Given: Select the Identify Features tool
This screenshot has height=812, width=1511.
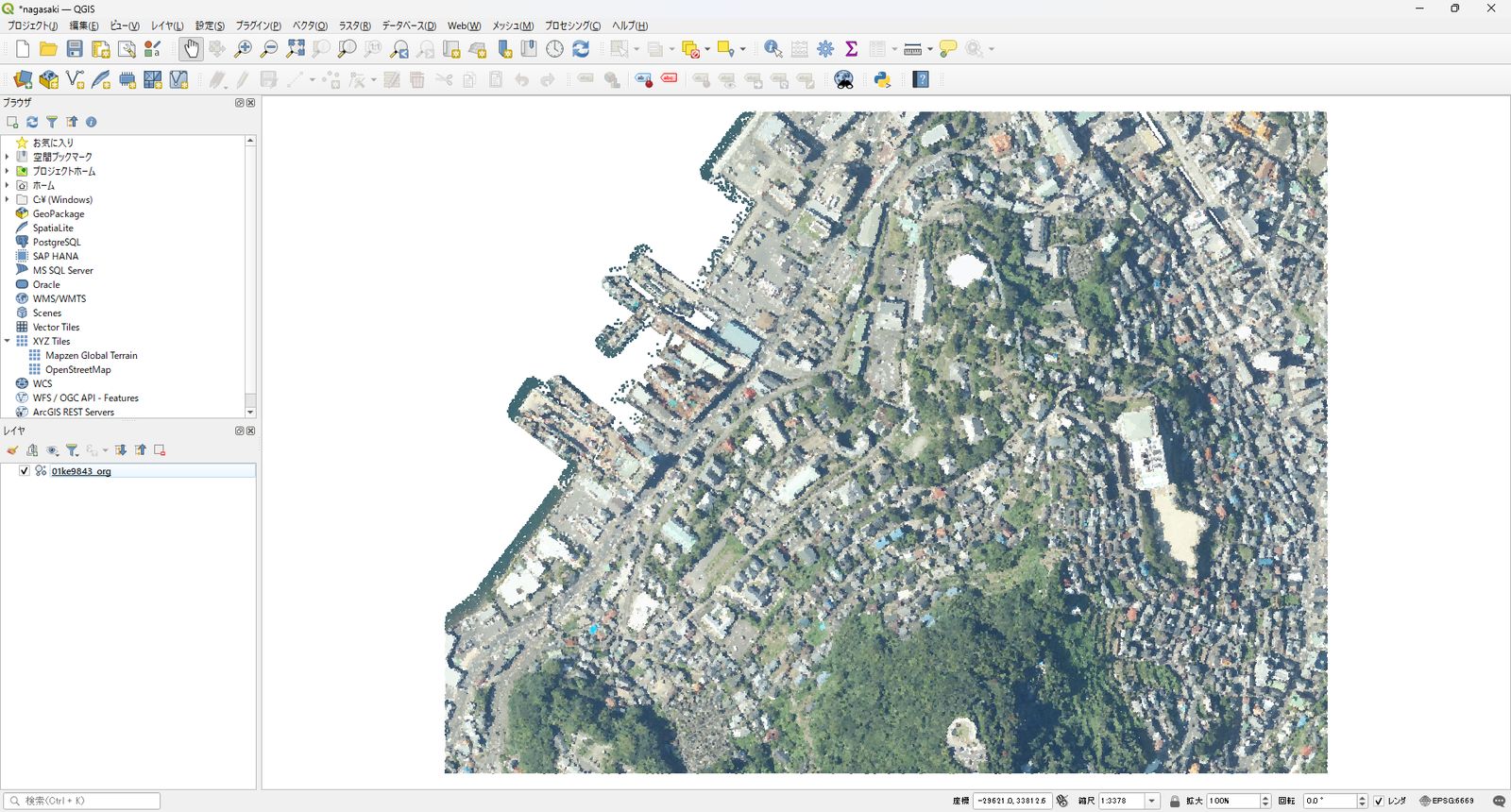Looking at the screenshot, I should [772, 49].
